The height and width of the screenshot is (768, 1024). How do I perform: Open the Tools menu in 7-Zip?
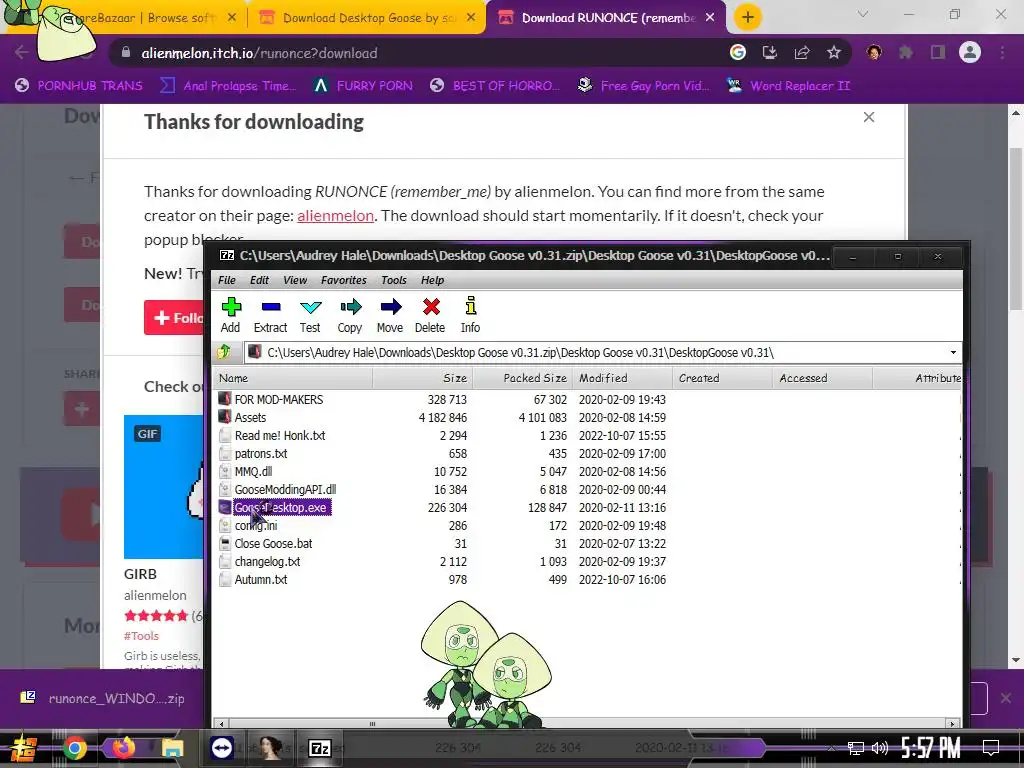click(x=394, y=280)
